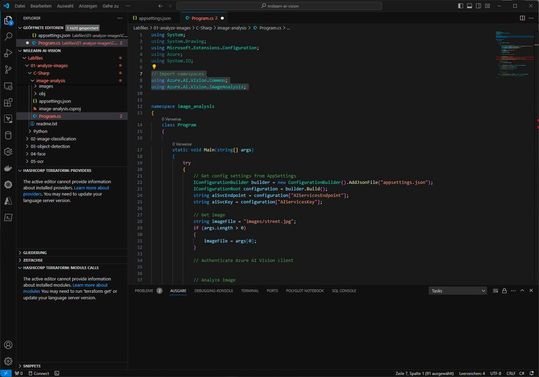
Task: Open the Customize Layout icon
Action: 487,6
